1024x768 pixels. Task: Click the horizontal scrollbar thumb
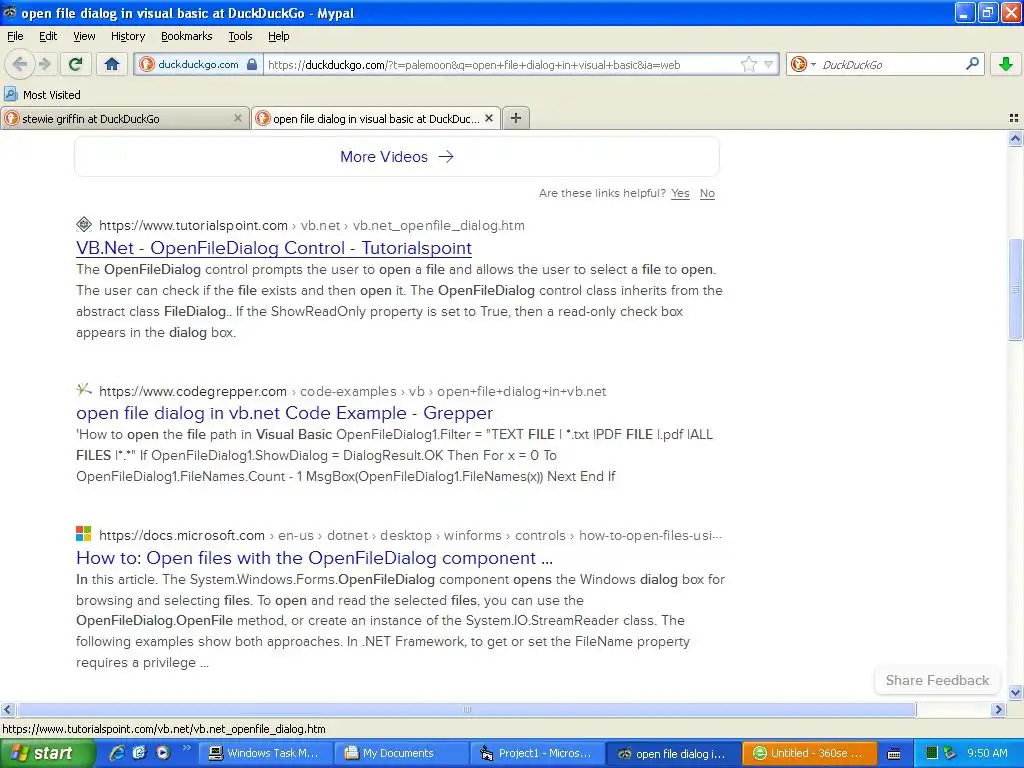(466, 709)
